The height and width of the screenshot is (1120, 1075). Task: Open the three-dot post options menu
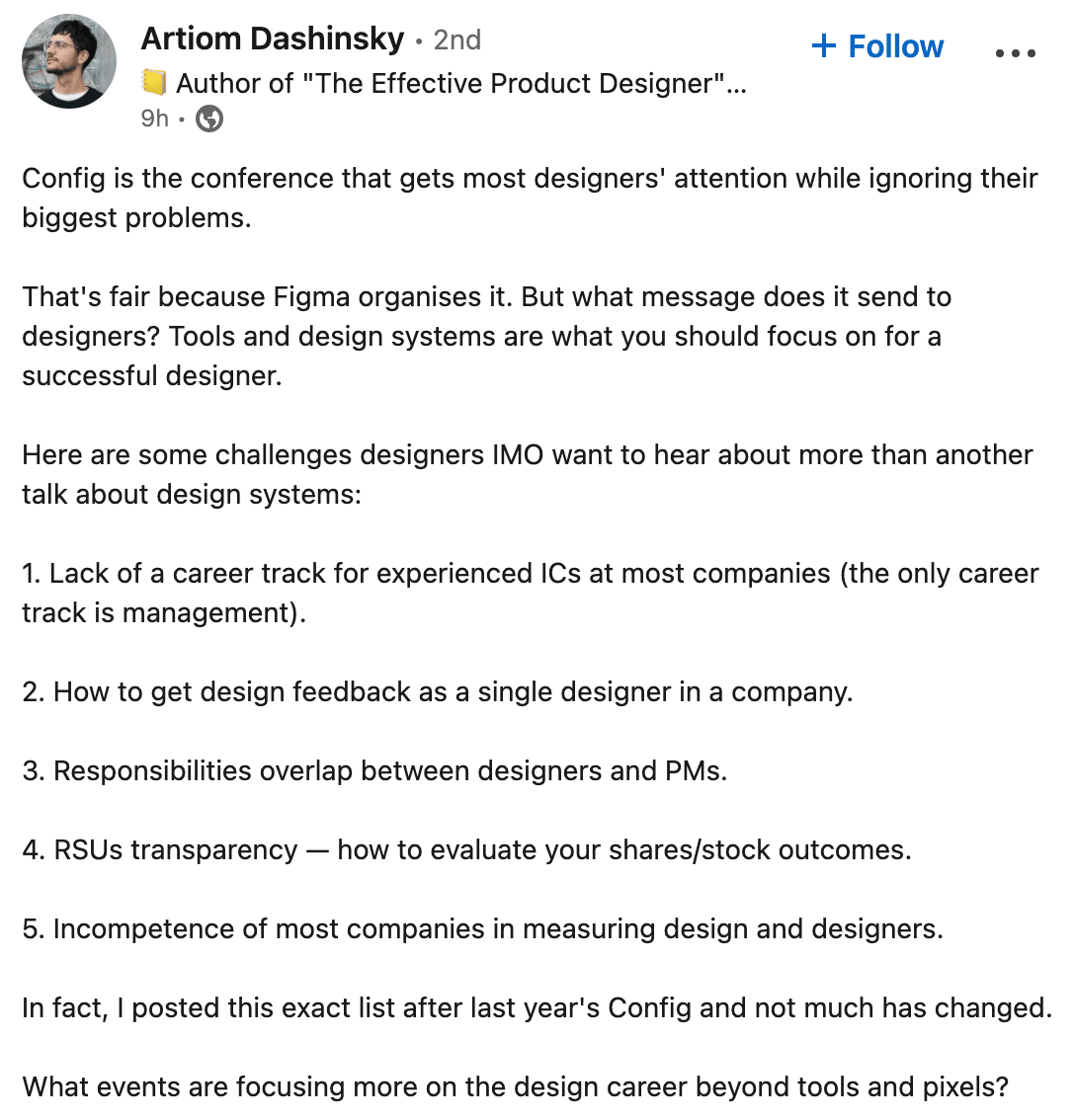click(1016, 52)
